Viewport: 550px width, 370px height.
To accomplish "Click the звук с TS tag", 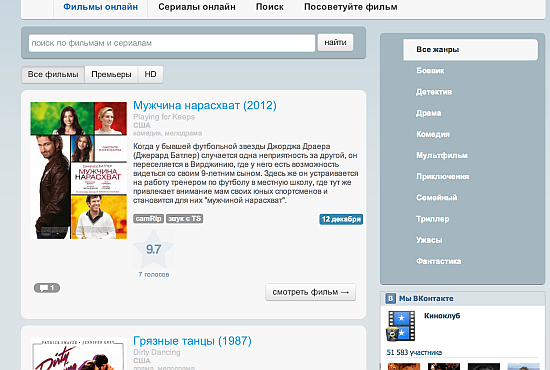I will (x=185, y=218).
